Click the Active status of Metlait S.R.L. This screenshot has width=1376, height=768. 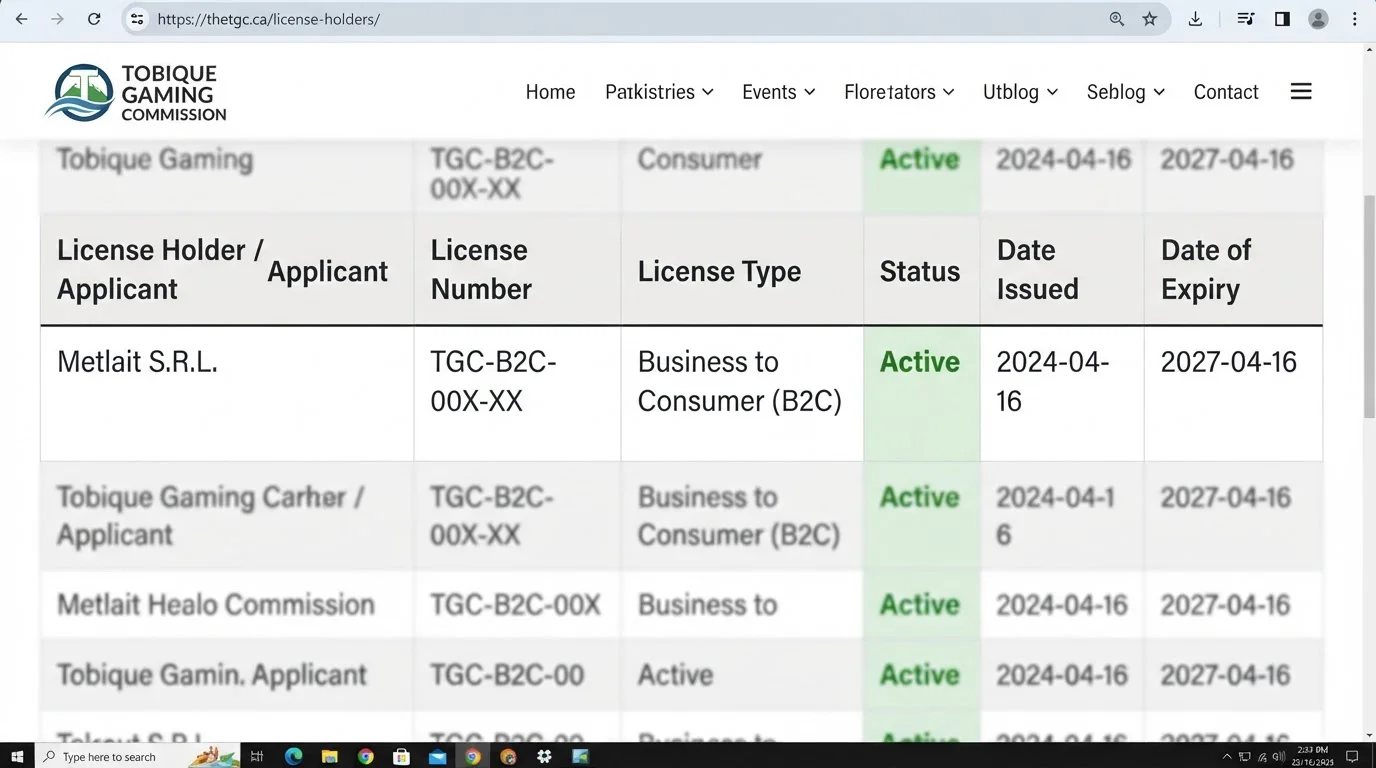click(920, 362)
